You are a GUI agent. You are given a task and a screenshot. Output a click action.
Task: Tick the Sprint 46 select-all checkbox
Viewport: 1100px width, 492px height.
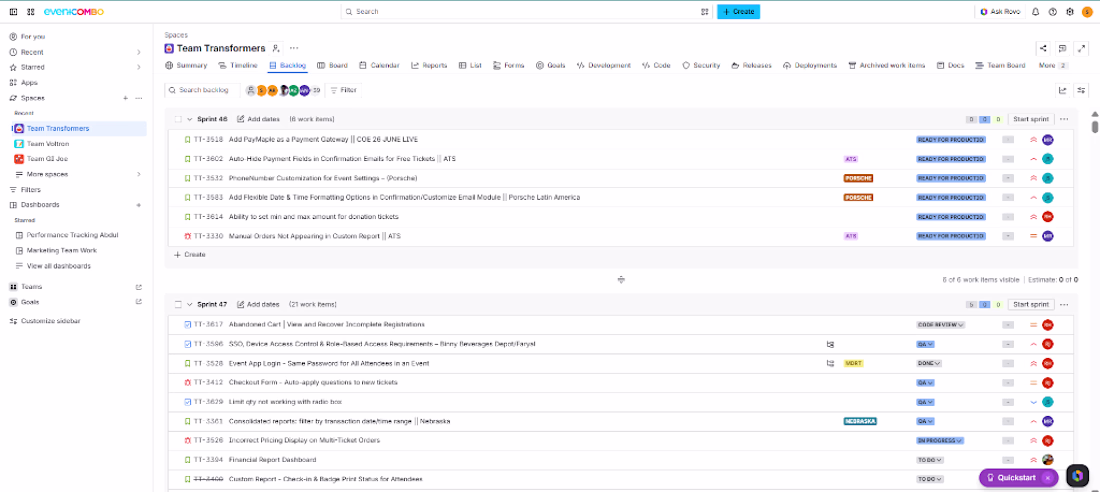click(x=178, y=119)
